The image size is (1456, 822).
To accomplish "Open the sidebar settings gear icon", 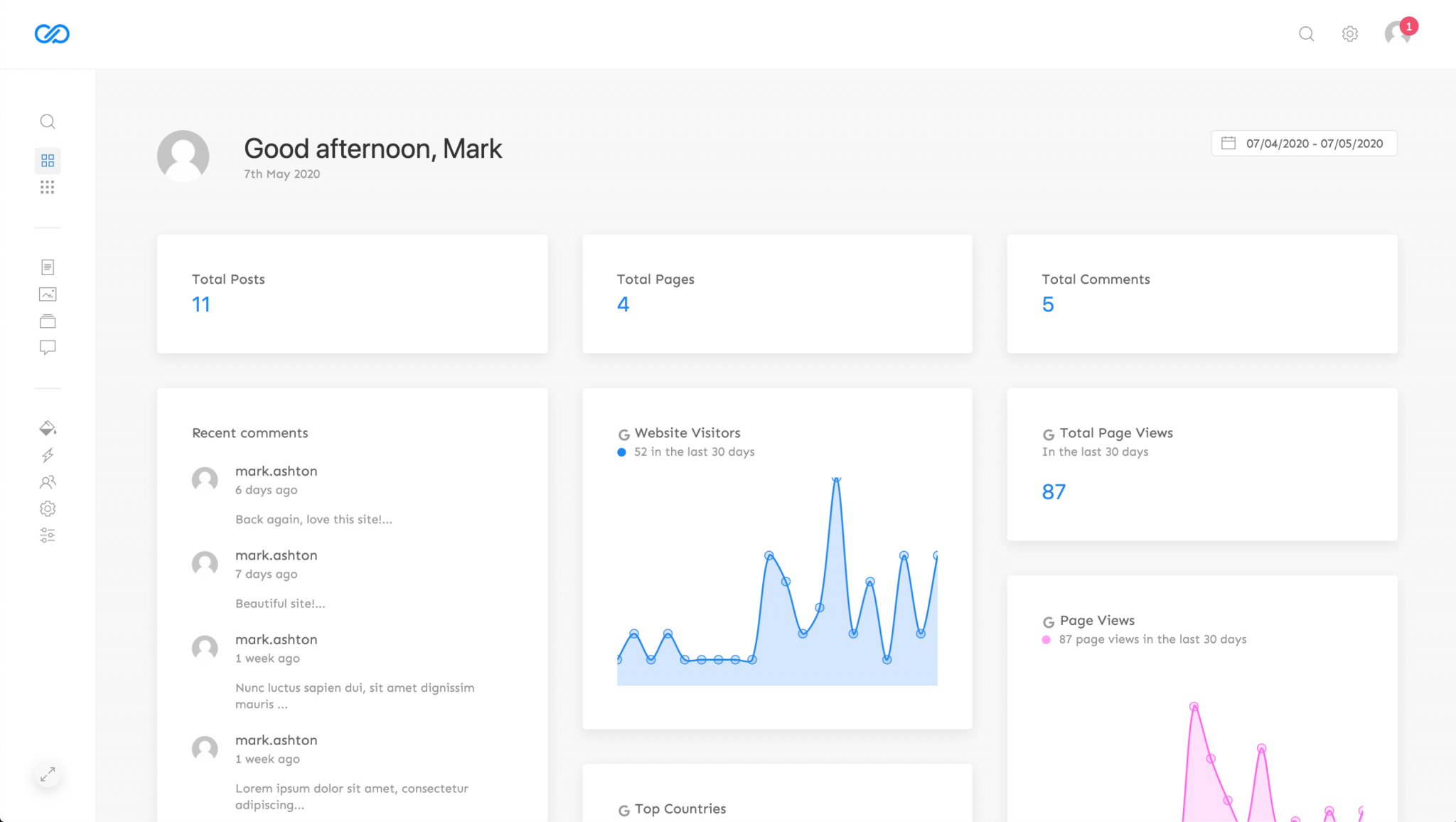I will 48,508.
